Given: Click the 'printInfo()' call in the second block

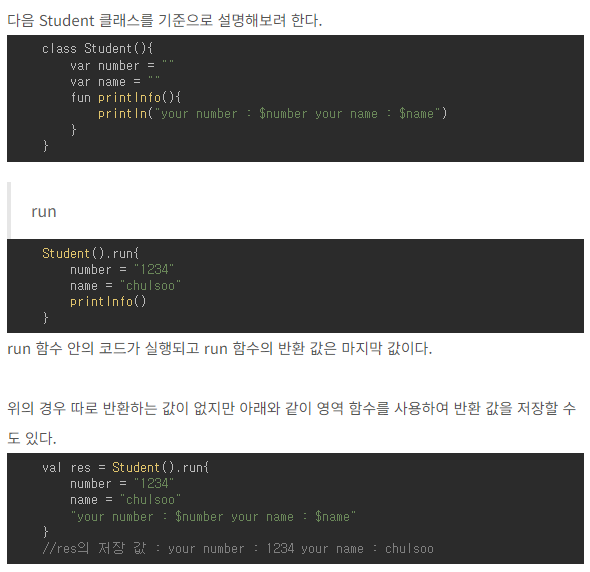Looking at the screenshot, I should (x=108, y=301).
